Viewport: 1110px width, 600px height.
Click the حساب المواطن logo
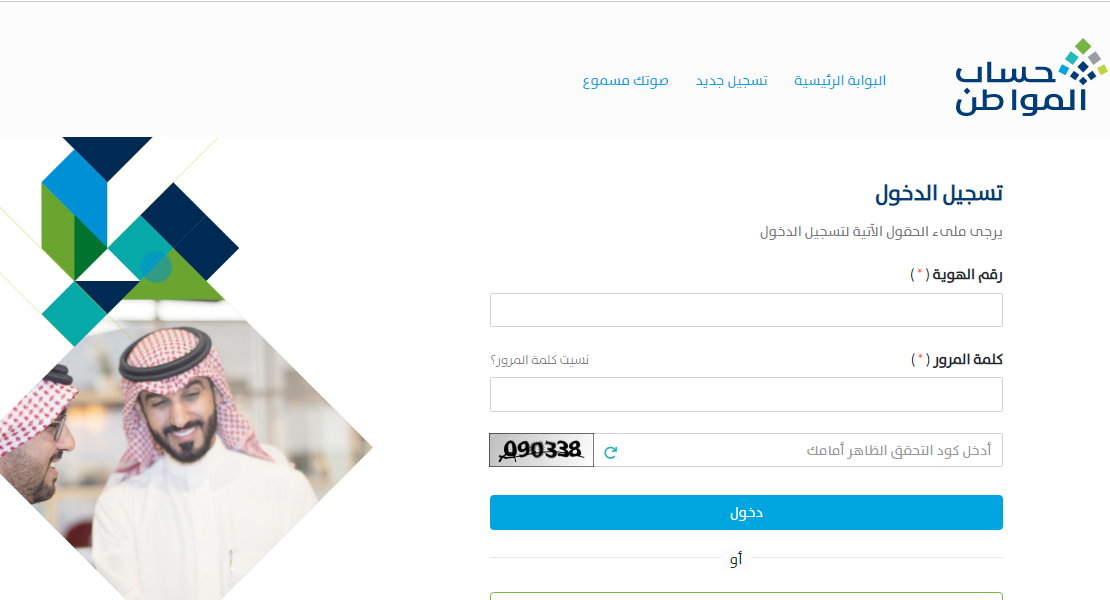pos(1031,77)
